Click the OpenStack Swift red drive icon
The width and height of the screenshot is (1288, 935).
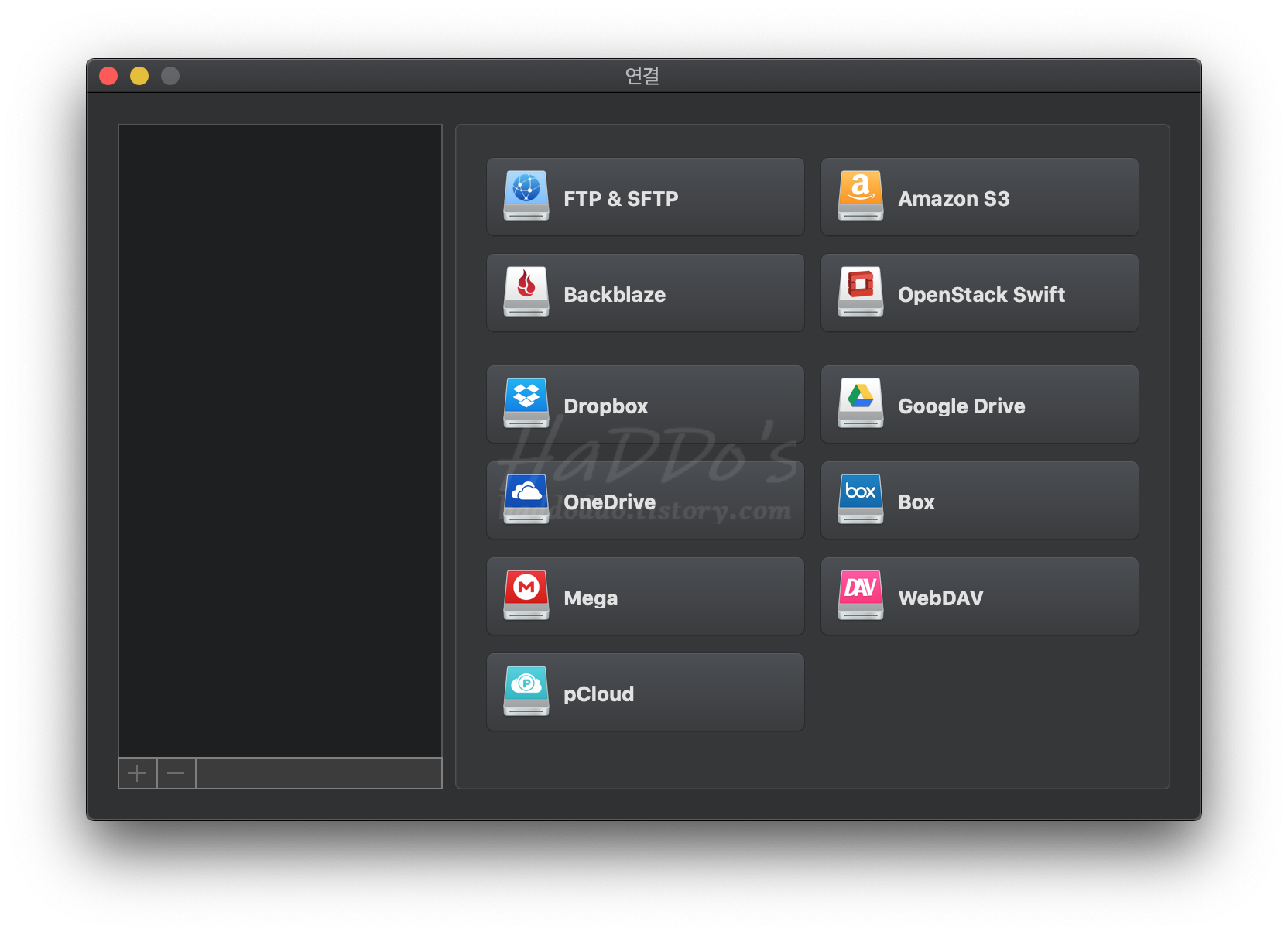(x=861, y=292)
